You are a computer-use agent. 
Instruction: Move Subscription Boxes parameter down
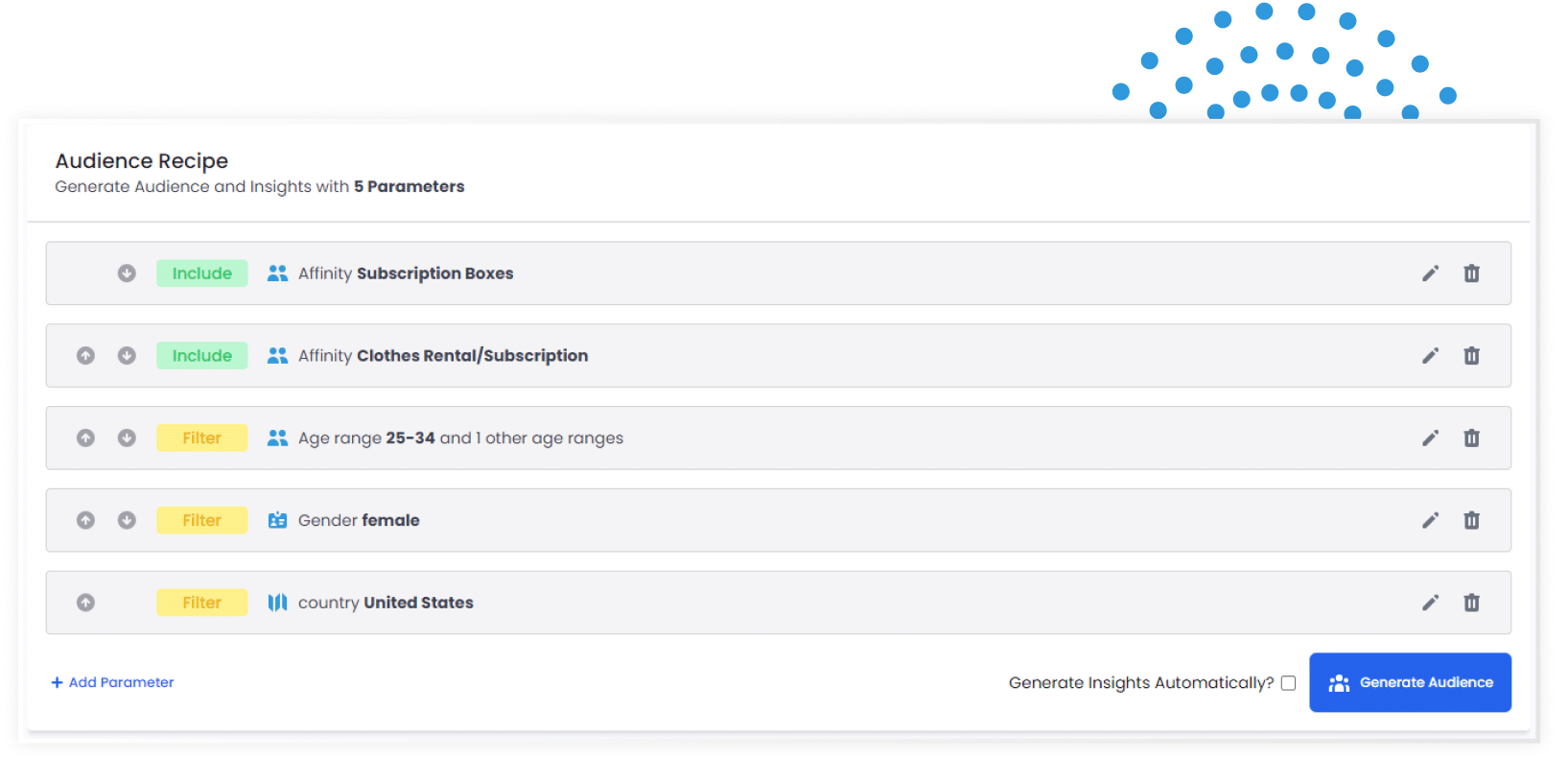[127, 273]
